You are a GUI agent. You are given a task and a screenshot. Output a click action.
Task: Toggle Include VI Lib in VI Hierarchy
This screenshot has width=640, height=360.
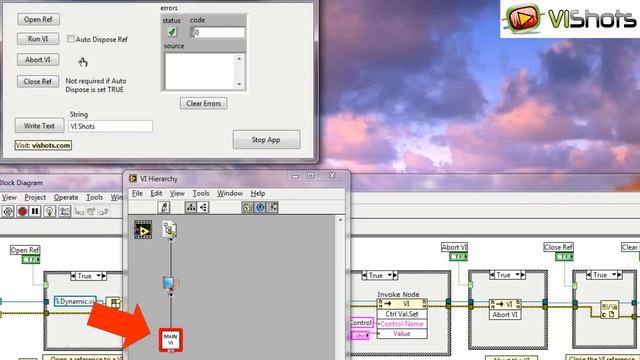pos(247,207)
